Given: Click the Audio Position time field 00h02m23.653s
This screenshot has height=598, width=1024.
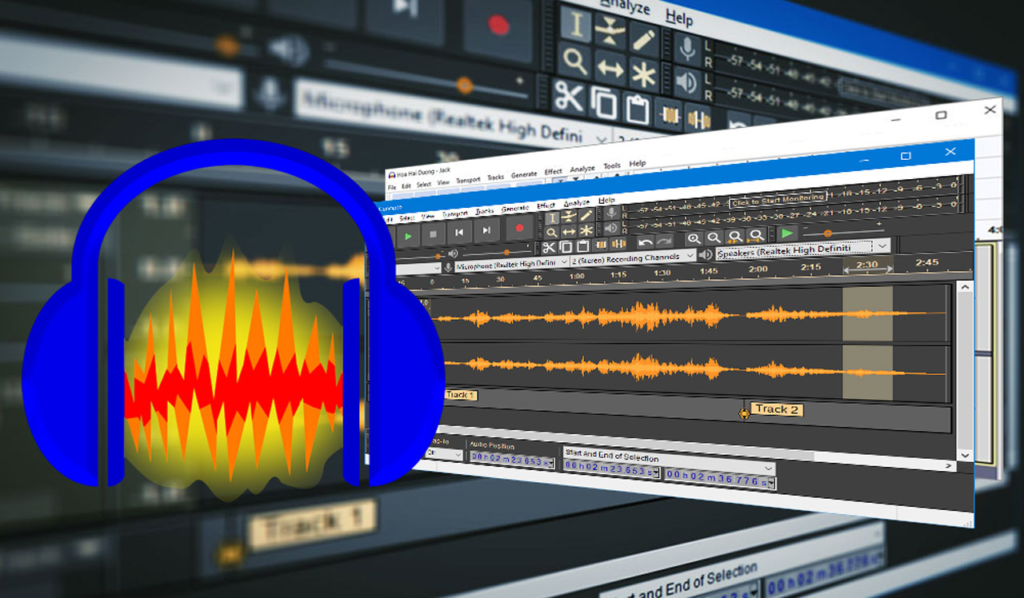Looking at the screenshot, I should 512,460.
